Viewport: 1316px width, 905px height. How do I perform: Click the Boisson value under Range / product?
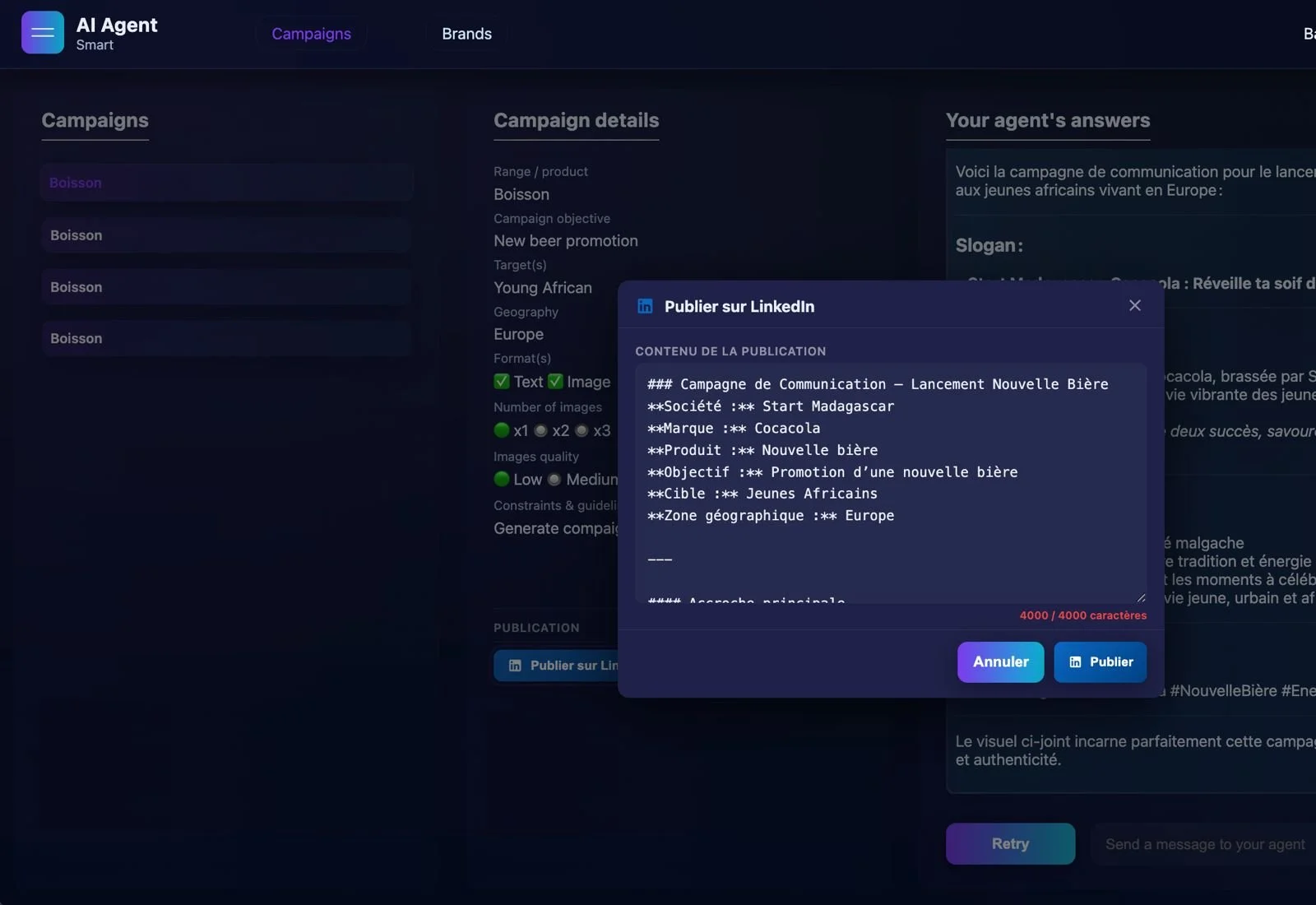(x=521, y=194)
